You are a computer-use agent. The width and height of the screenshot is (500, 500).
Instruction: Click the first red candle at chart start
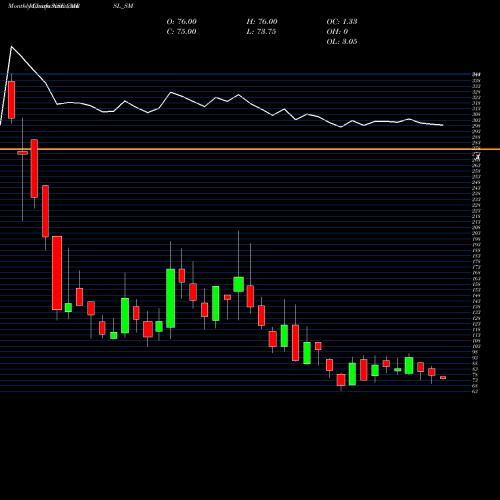[12, 100]
